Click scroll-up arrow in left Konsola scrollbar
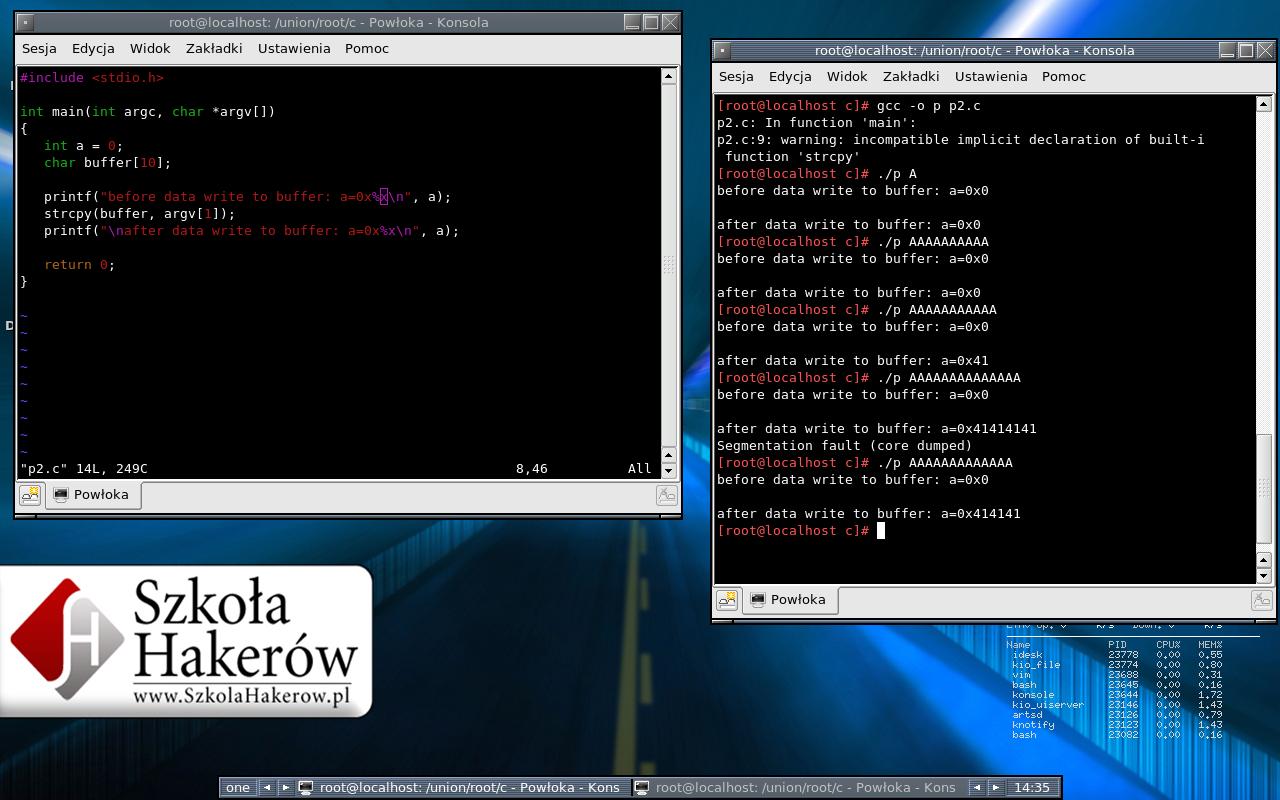 [668, 76]
